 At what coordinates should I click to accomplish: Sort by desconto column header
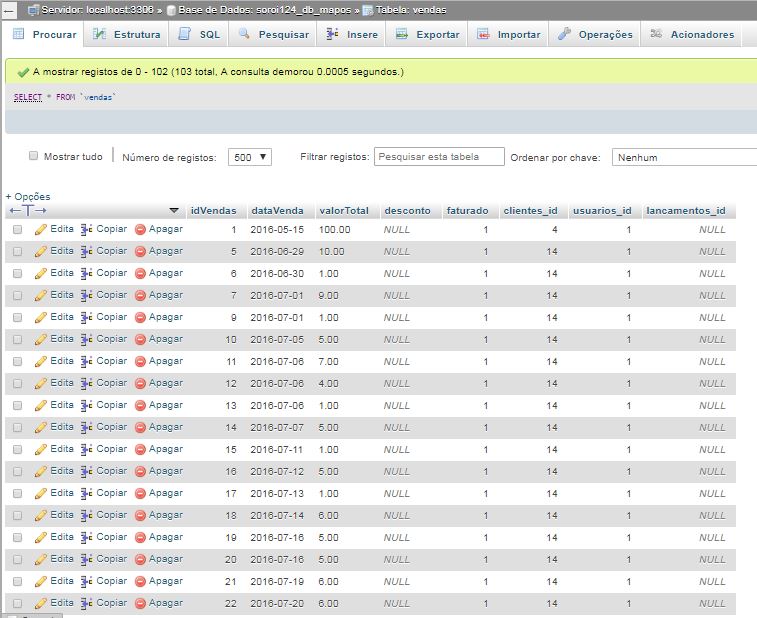[x=407, y=211]
